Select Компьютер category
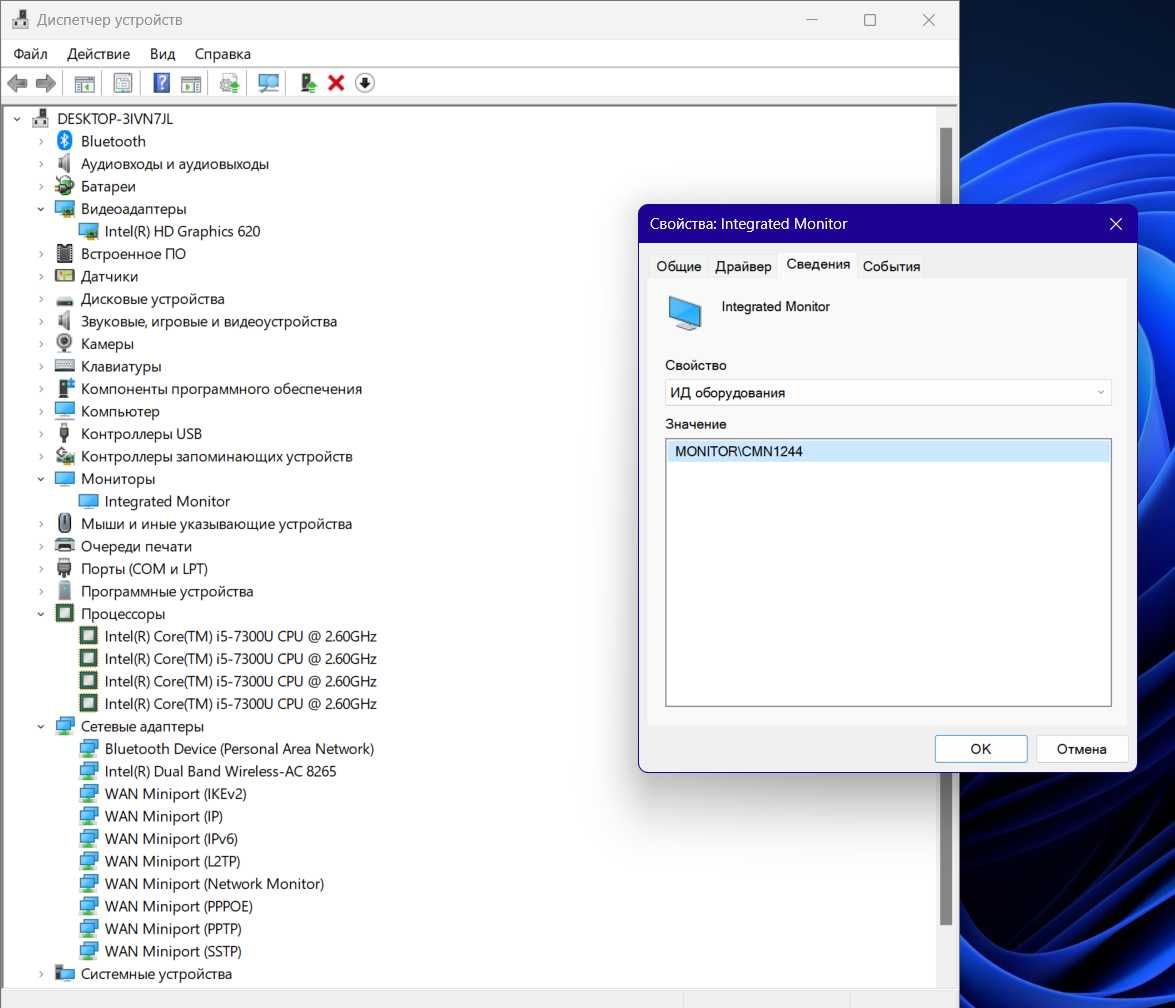Image resolution: width=1175 pixels, height=1008 pixels. point(120,411)
